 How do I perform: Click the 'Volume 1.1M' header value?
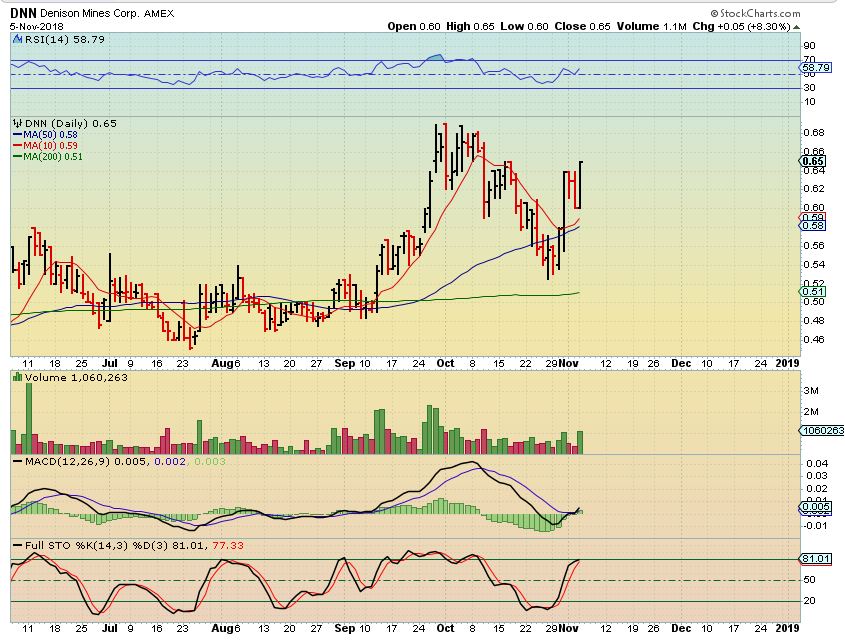(x=652, y=26)
